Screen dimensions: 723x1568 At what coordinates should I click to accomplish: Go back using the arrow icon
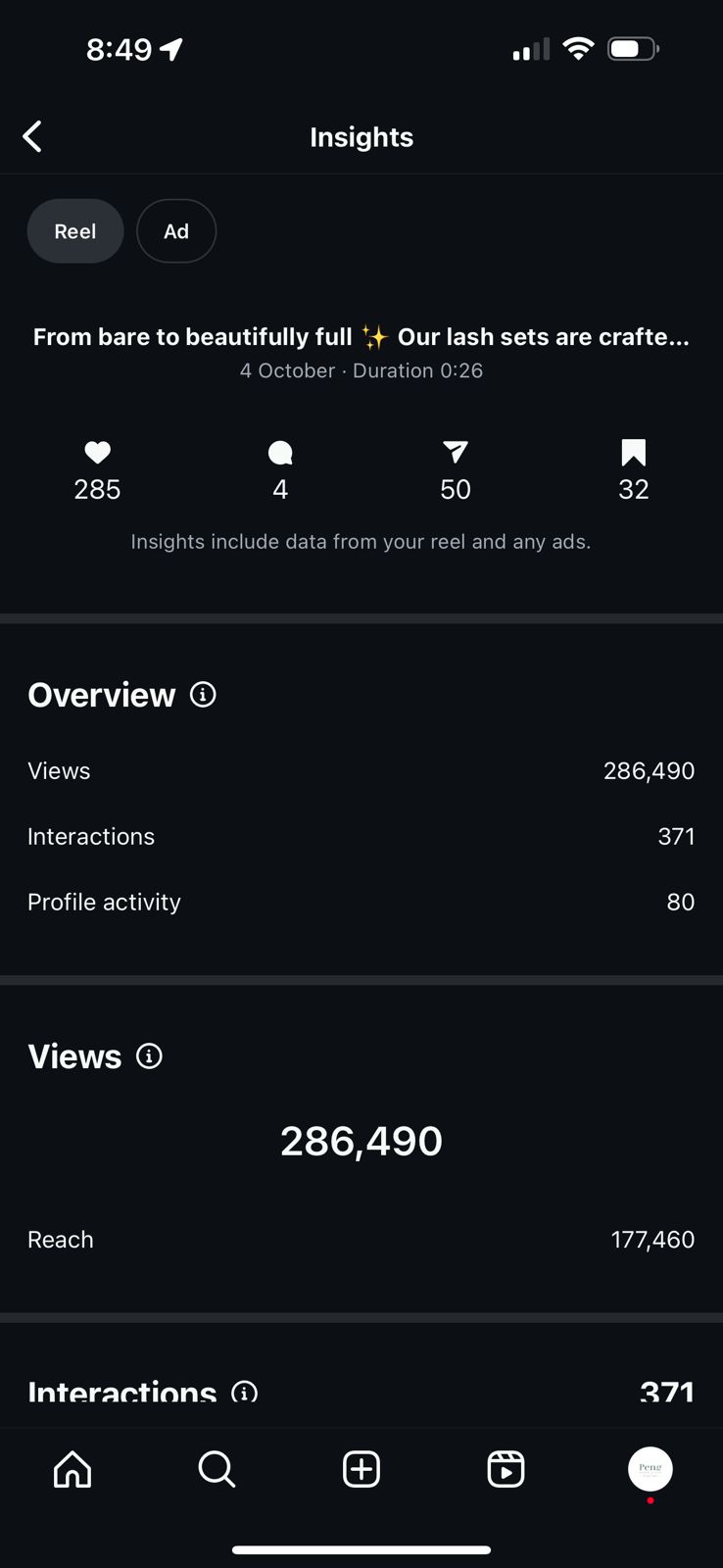[32, 136]
